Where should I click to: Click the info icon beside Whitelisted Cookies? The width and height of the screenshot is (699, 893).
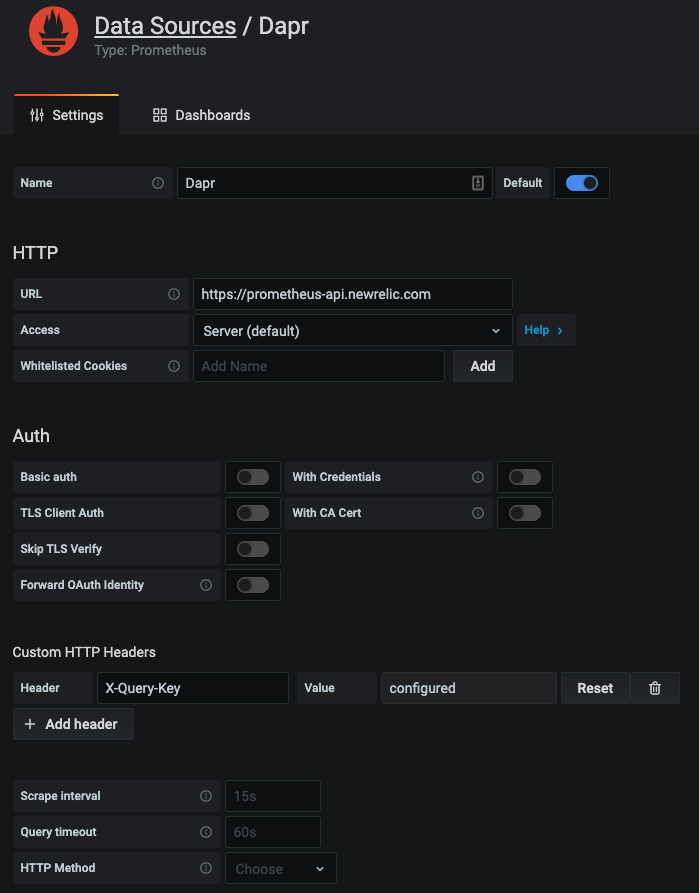coord(173,366)
